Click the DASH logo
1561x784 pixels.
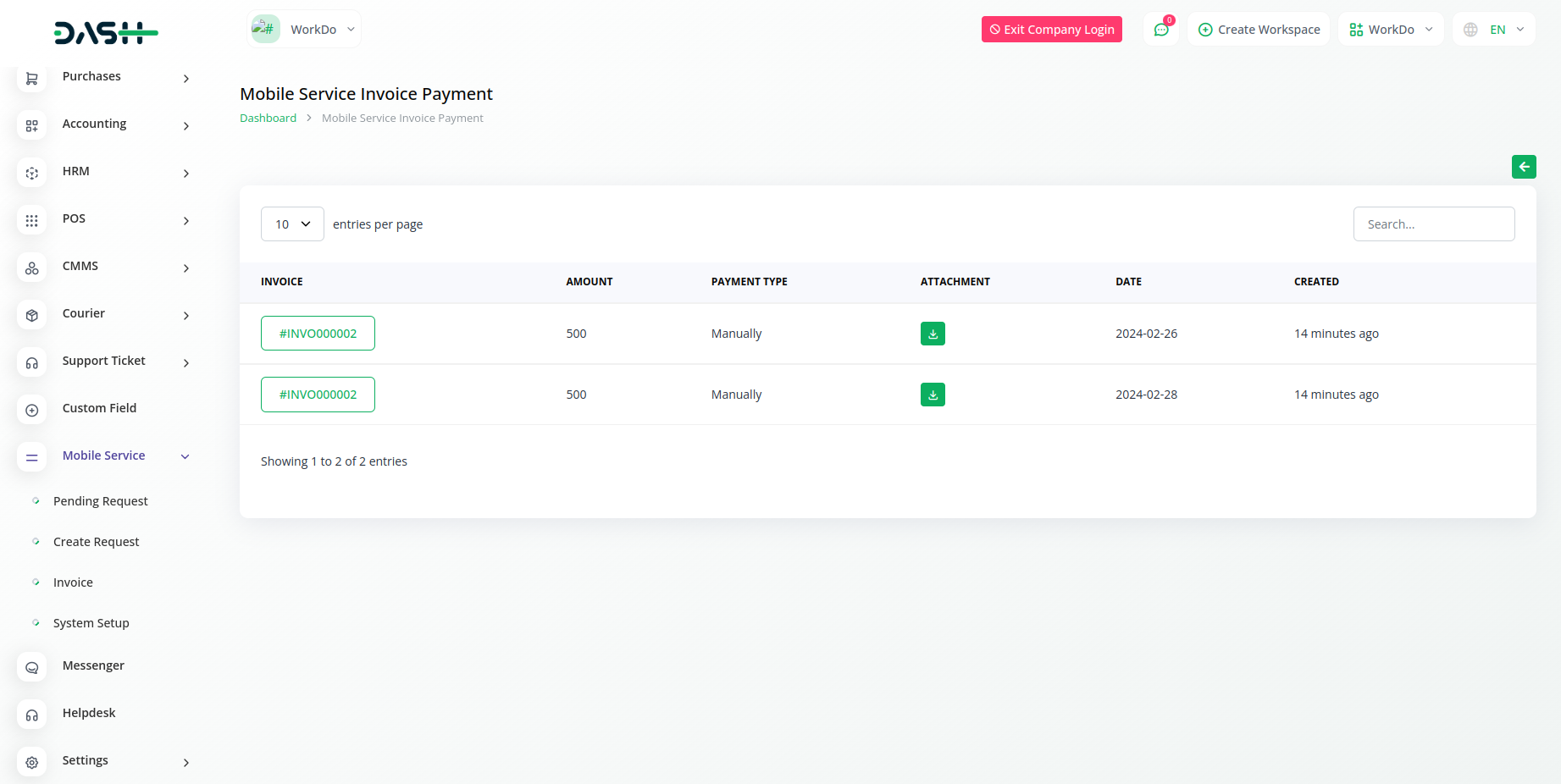click(106, 33)
